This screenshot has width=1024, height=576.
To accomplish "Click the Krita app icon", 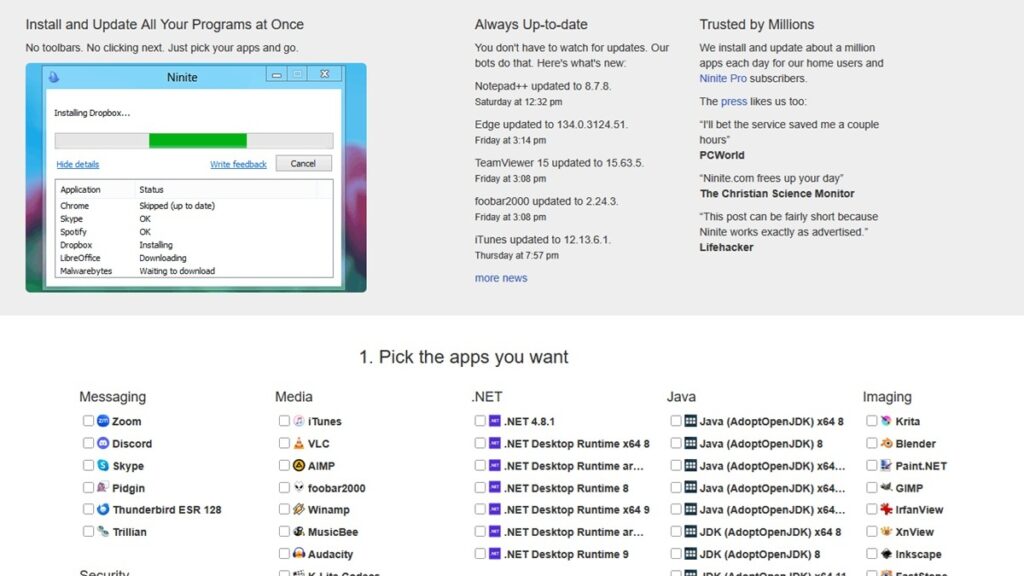I will coord(886,421).
